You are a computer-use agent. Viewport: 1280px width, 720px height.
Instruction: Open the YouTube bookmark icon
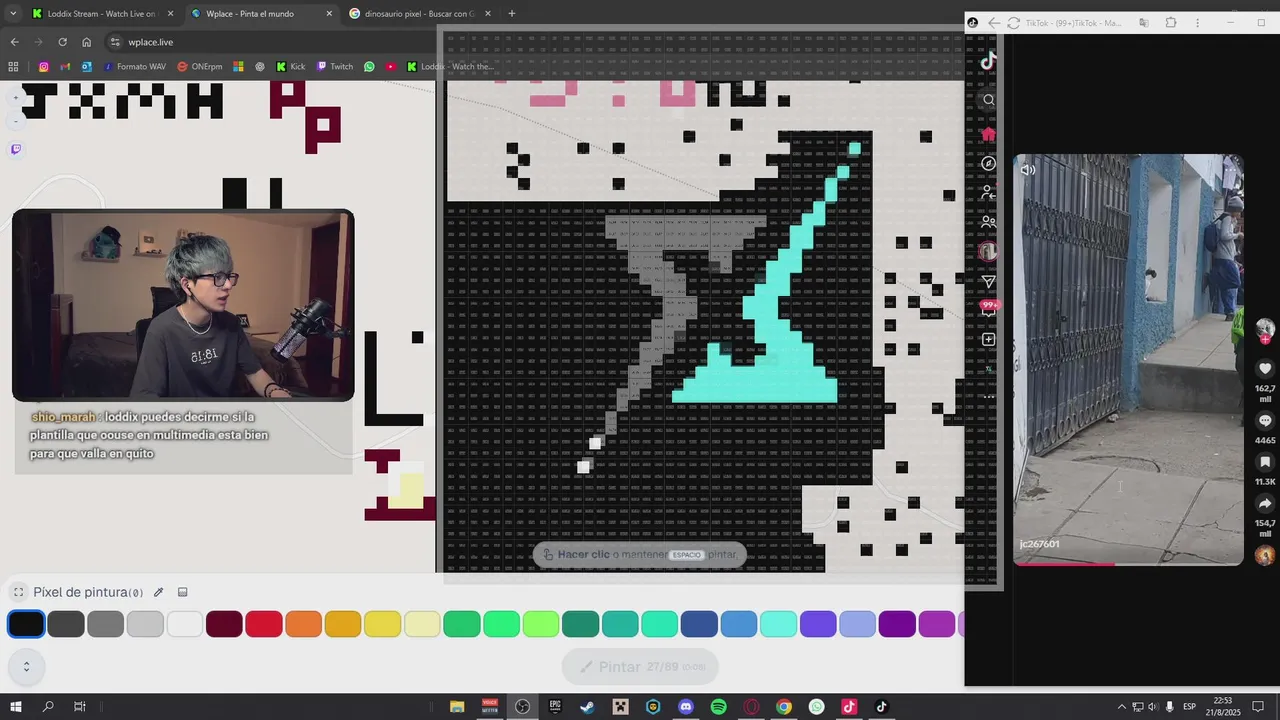click(390, 67)
